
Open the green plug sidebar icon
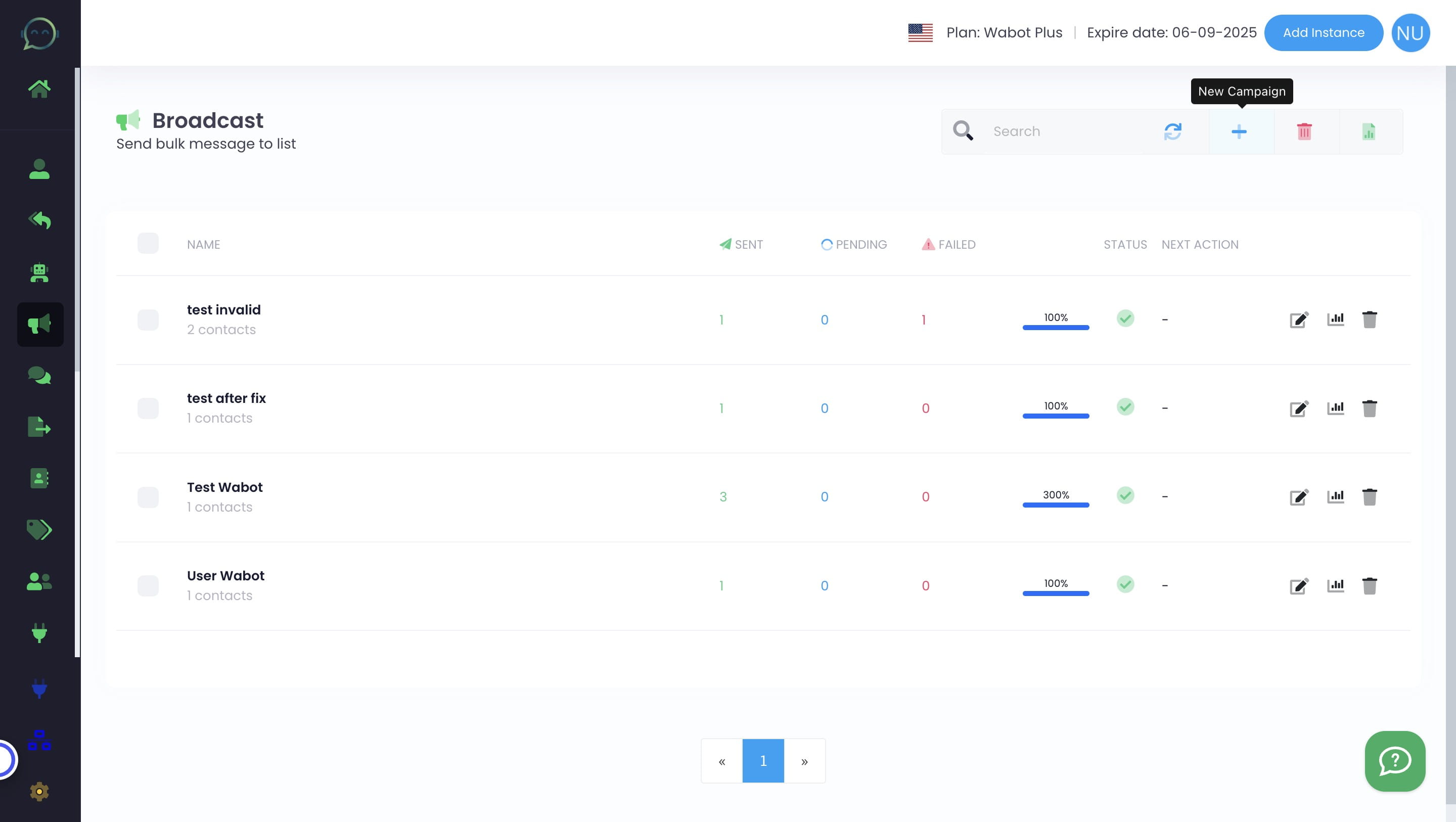39,632
